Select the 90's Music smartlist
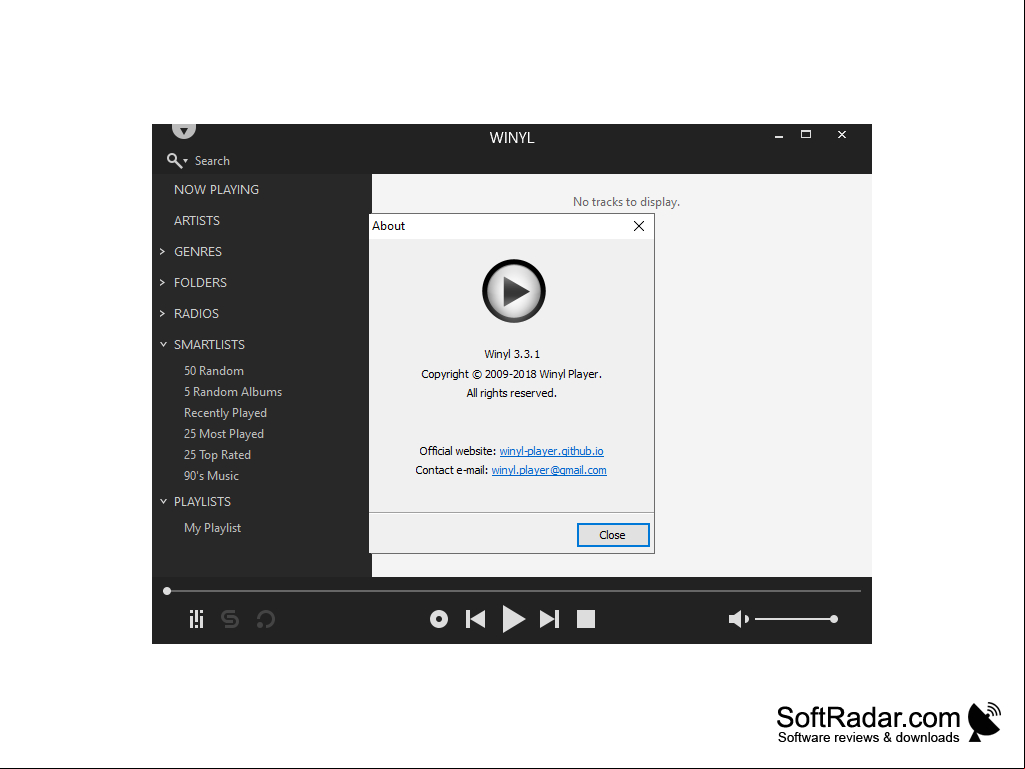Viewport: 1025px width, 769px height. 211,475
